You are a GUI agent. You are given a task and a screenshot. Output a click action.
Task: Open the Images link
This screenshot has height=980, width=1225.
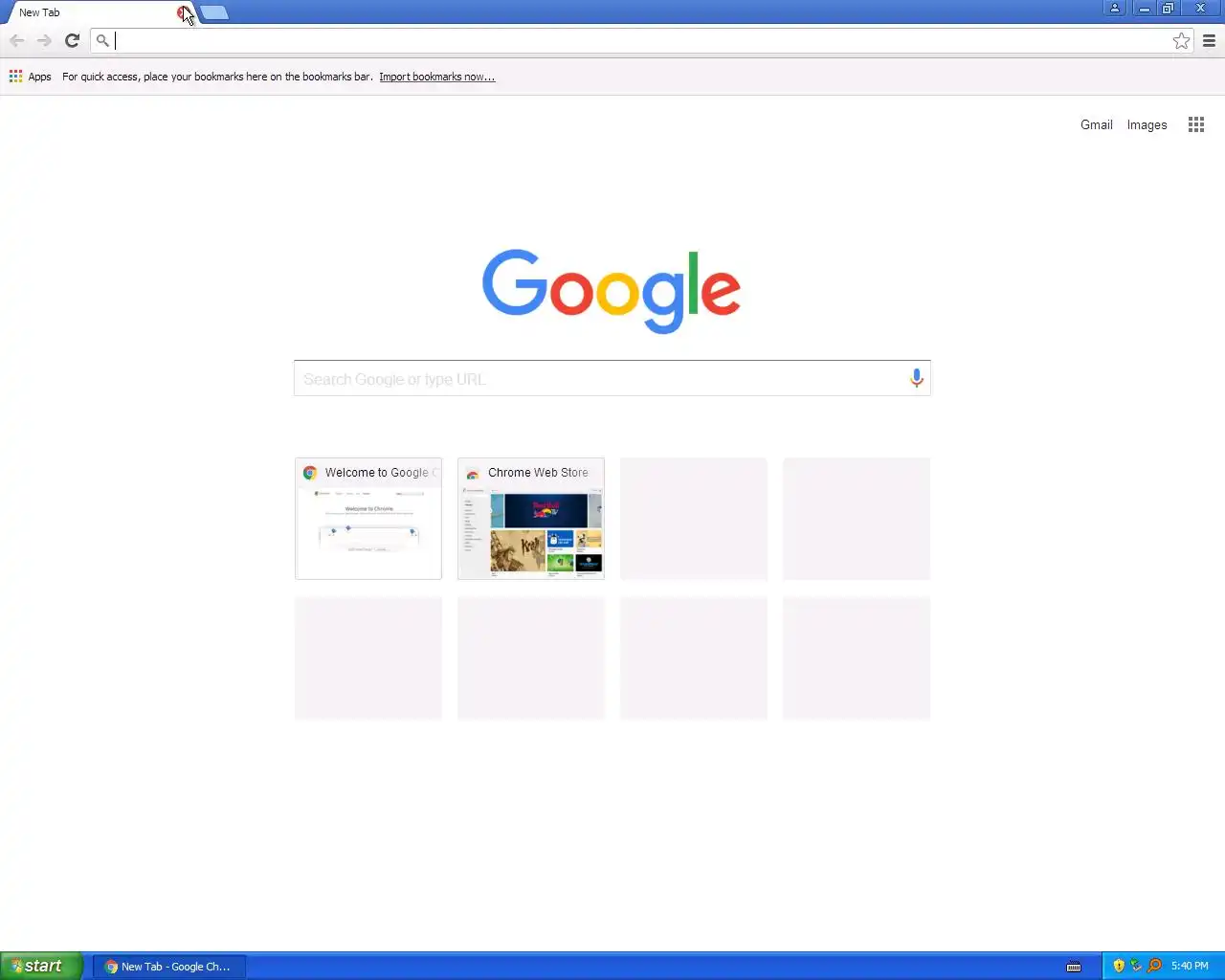pyautogui.click(x=1147, y=124)
